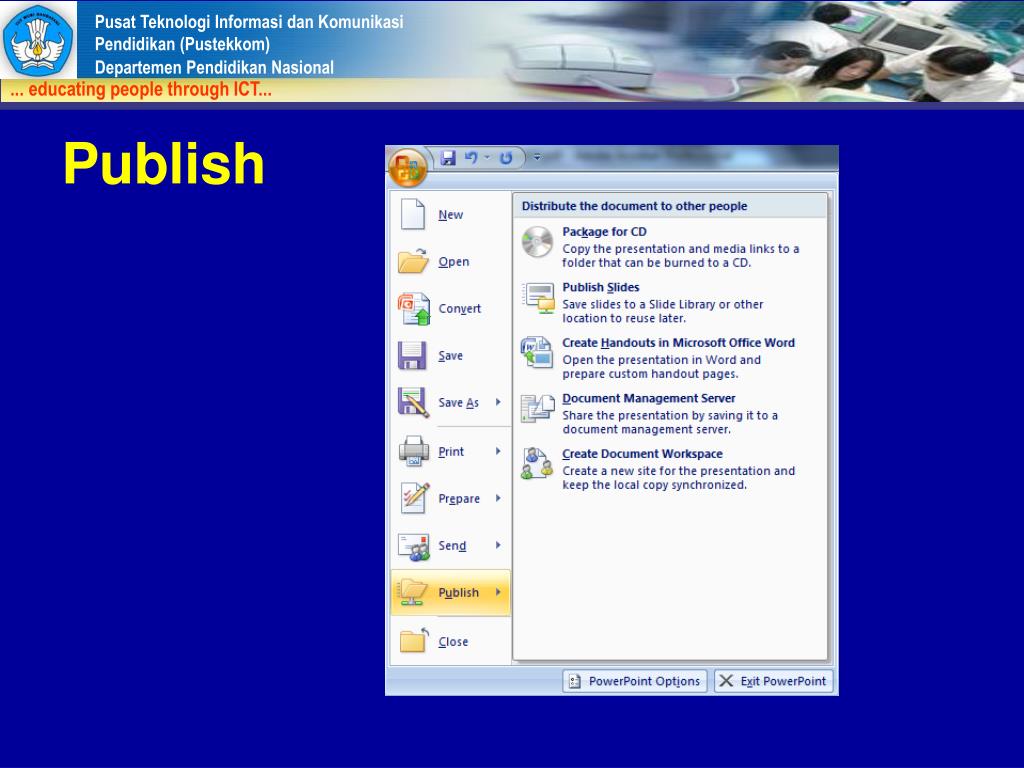Expand the Publish submenu arrow
This screenshot has height=768, width=1024.
click(x=498, y=592)
